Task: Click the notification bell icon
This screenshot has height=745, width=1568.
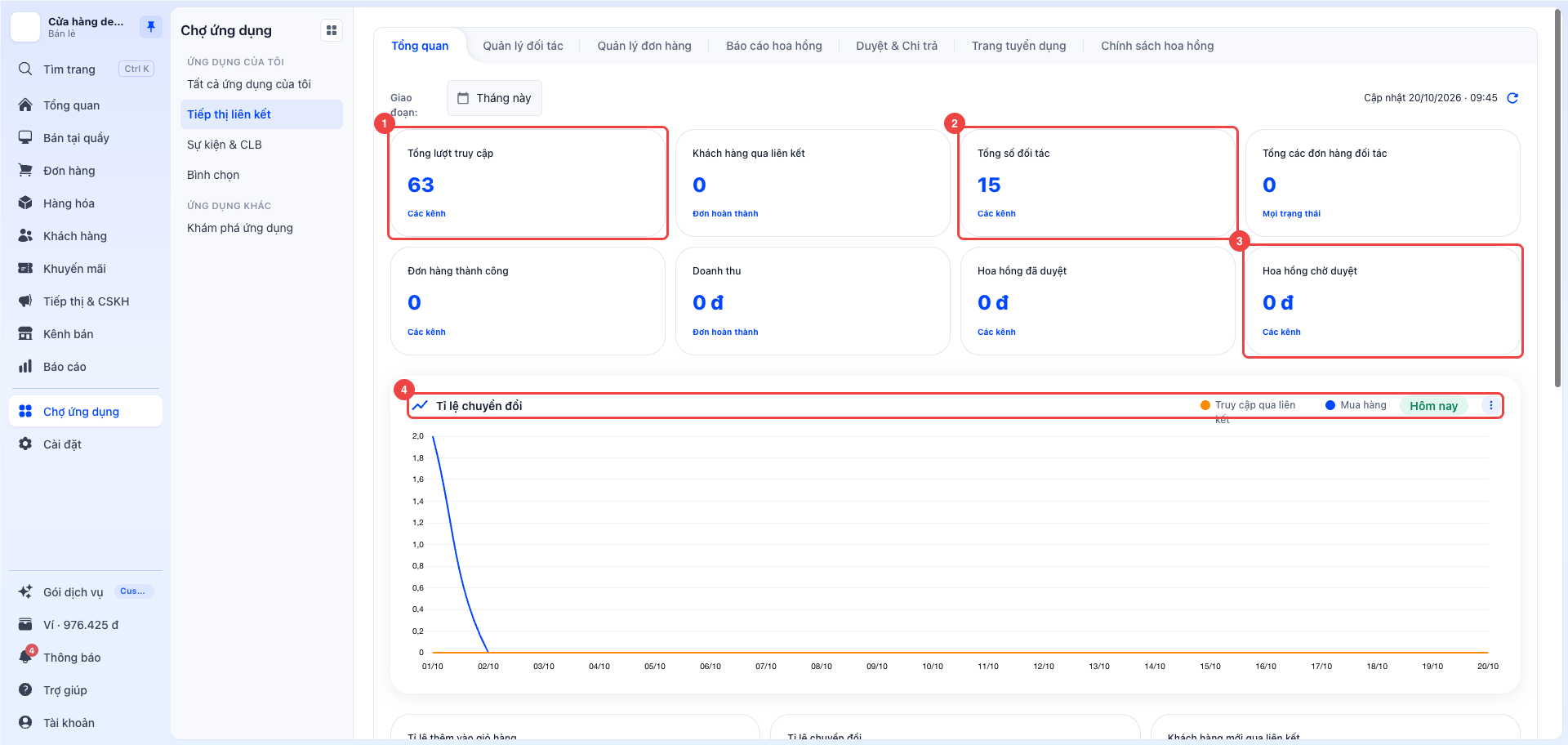Action: pyautogui.click(x=25, y=657)
